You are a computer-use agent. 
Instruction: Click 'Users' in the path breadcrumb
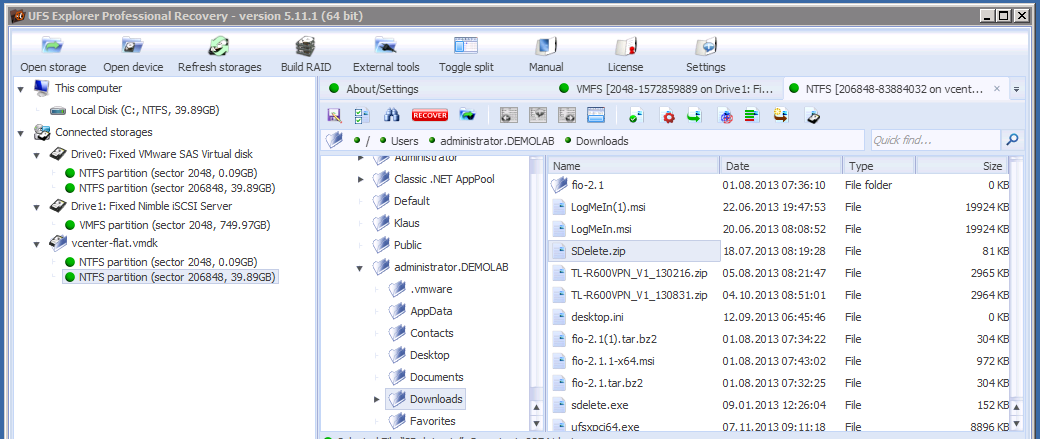pyautogui.click(x=405, y=141)
